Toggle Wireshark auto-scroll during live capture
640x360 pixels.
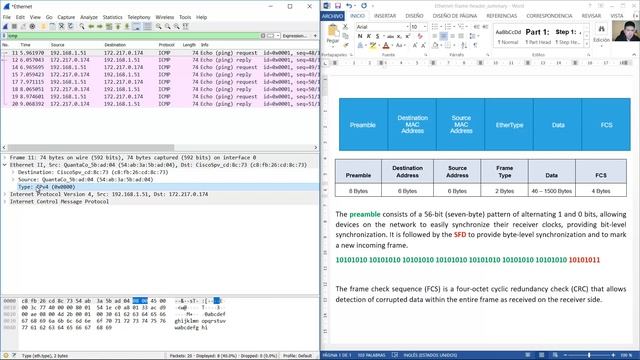pyautogui.click(x=136, y=26)
